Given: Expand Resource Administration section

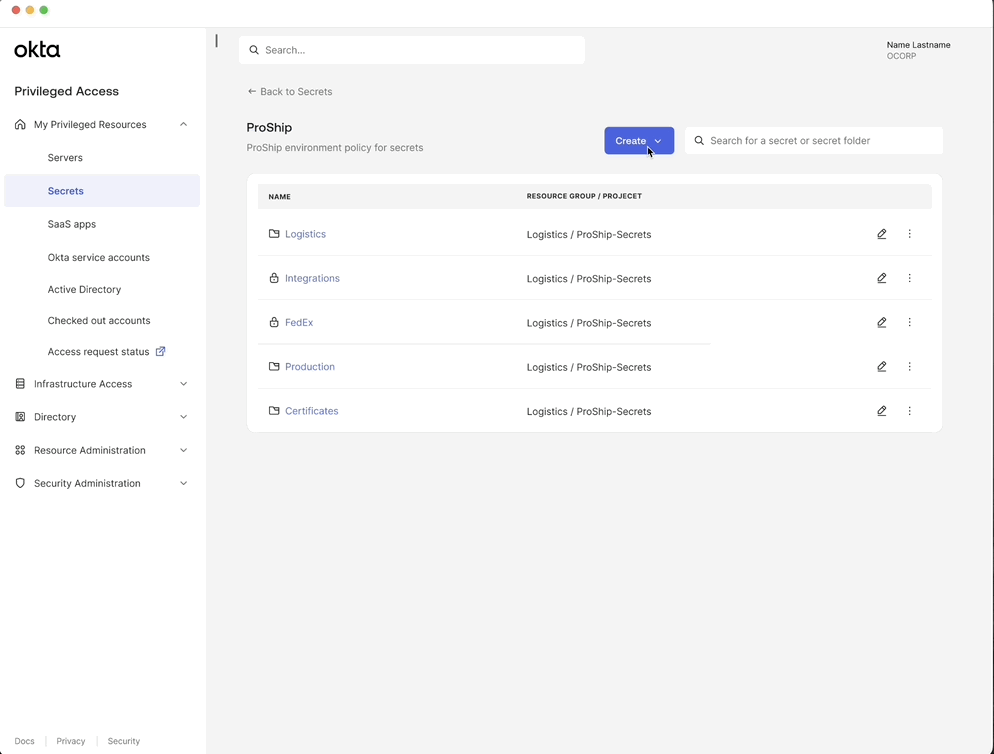Looking at the screenshot, I should click(183, 450).
